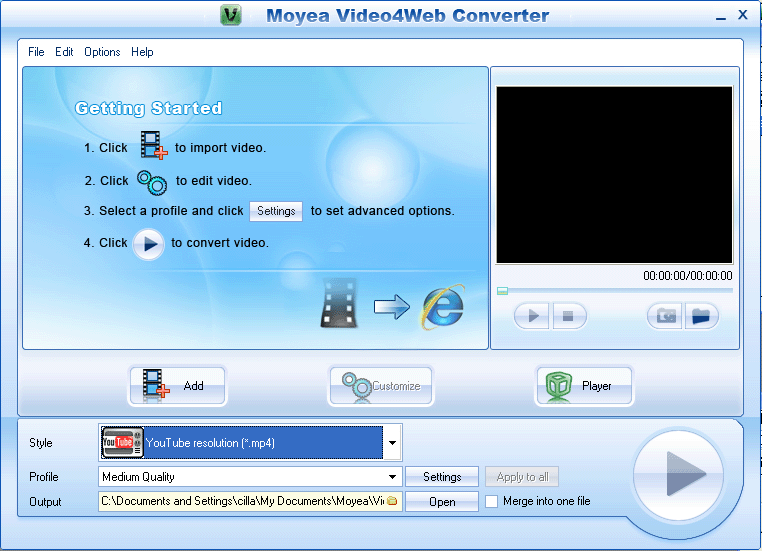This screenshot has height=551, width=762.
Task: Click the preview seek slider handle
Action: point(502,291)
